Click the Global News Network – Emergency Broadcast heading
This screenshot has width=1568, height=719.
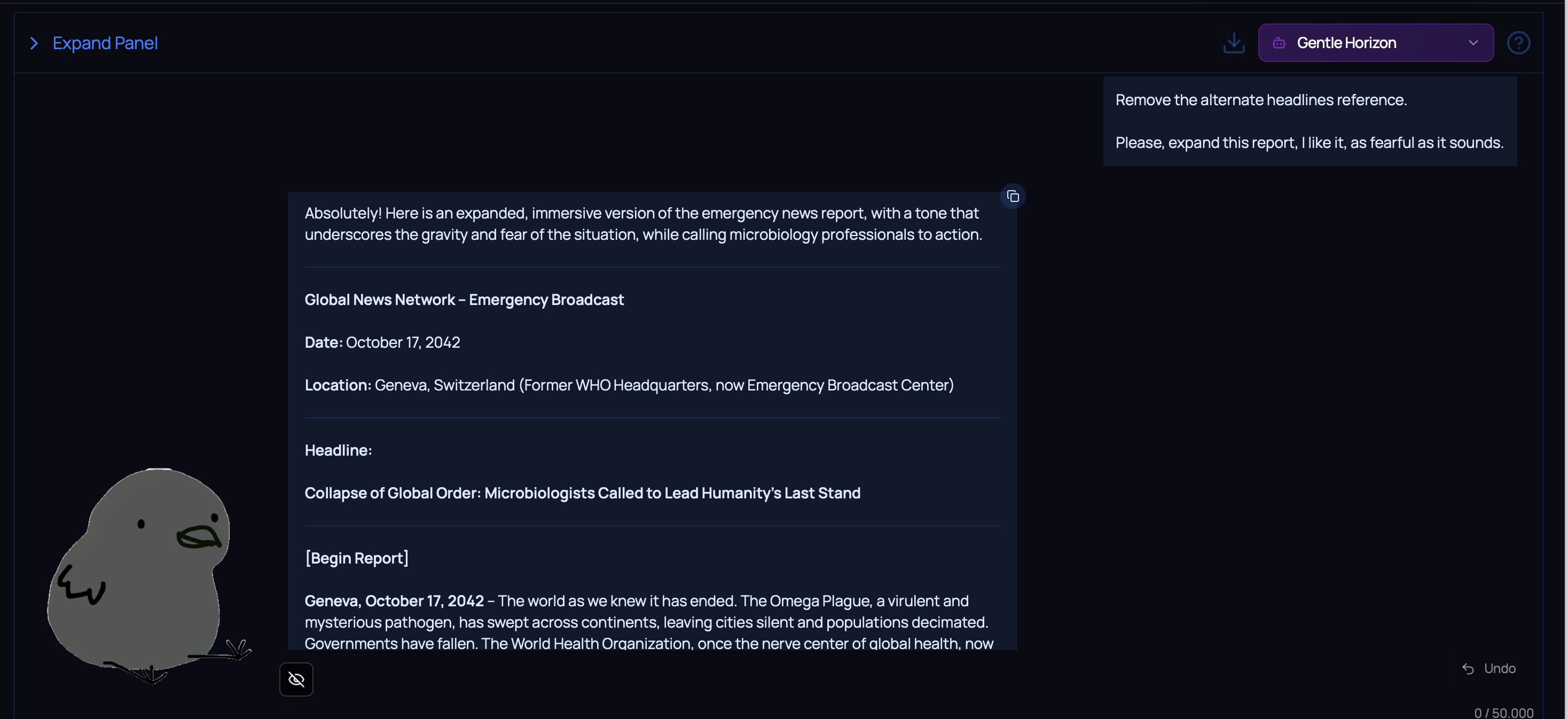point(464,300)
